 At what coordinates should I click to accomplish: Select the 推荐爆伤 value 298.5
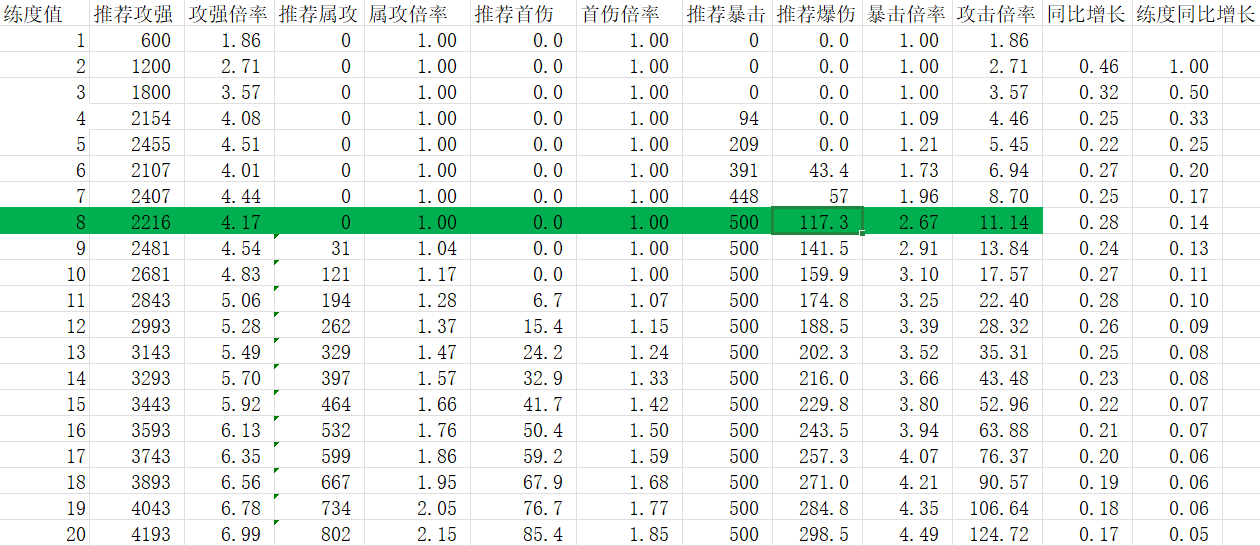pyautogui.click(x=817, y=534)
